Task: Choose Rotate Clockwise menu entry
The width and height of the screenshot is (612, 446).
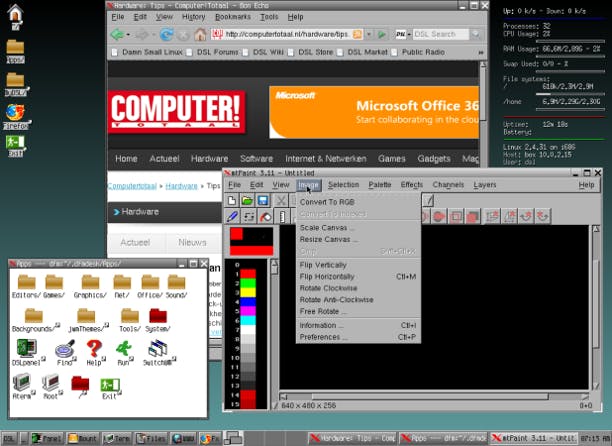Action: 358,288
